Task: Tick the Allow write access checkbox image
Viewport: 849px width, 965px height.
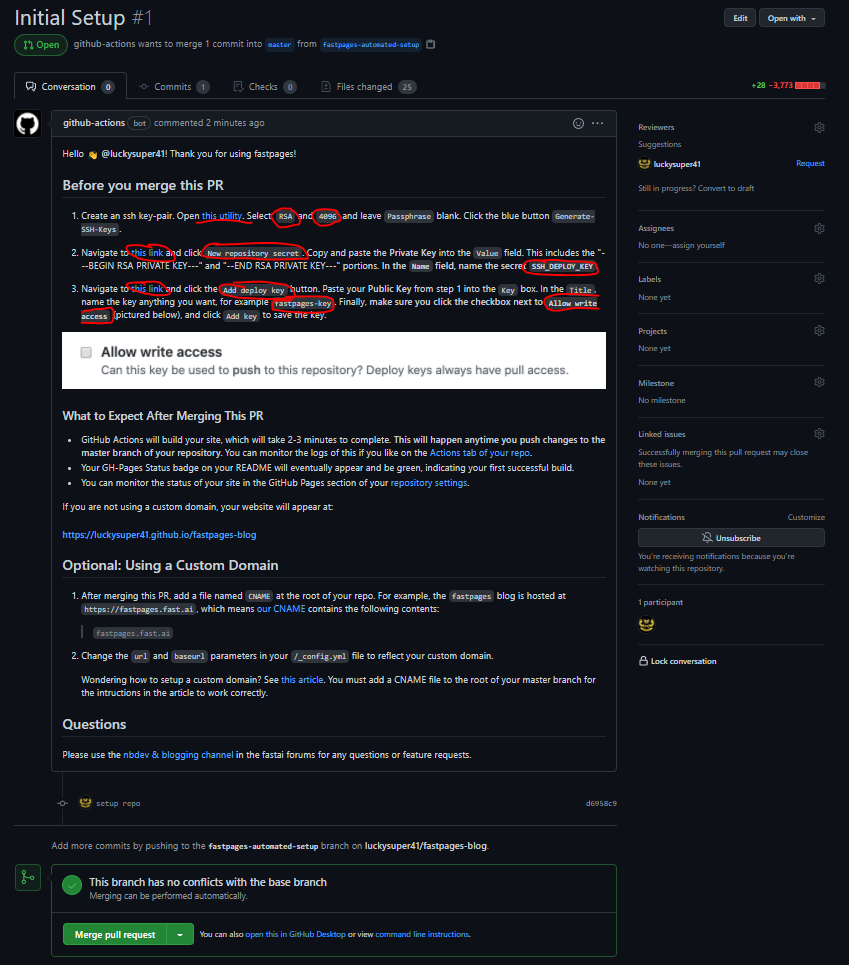Action: [86, 353]
